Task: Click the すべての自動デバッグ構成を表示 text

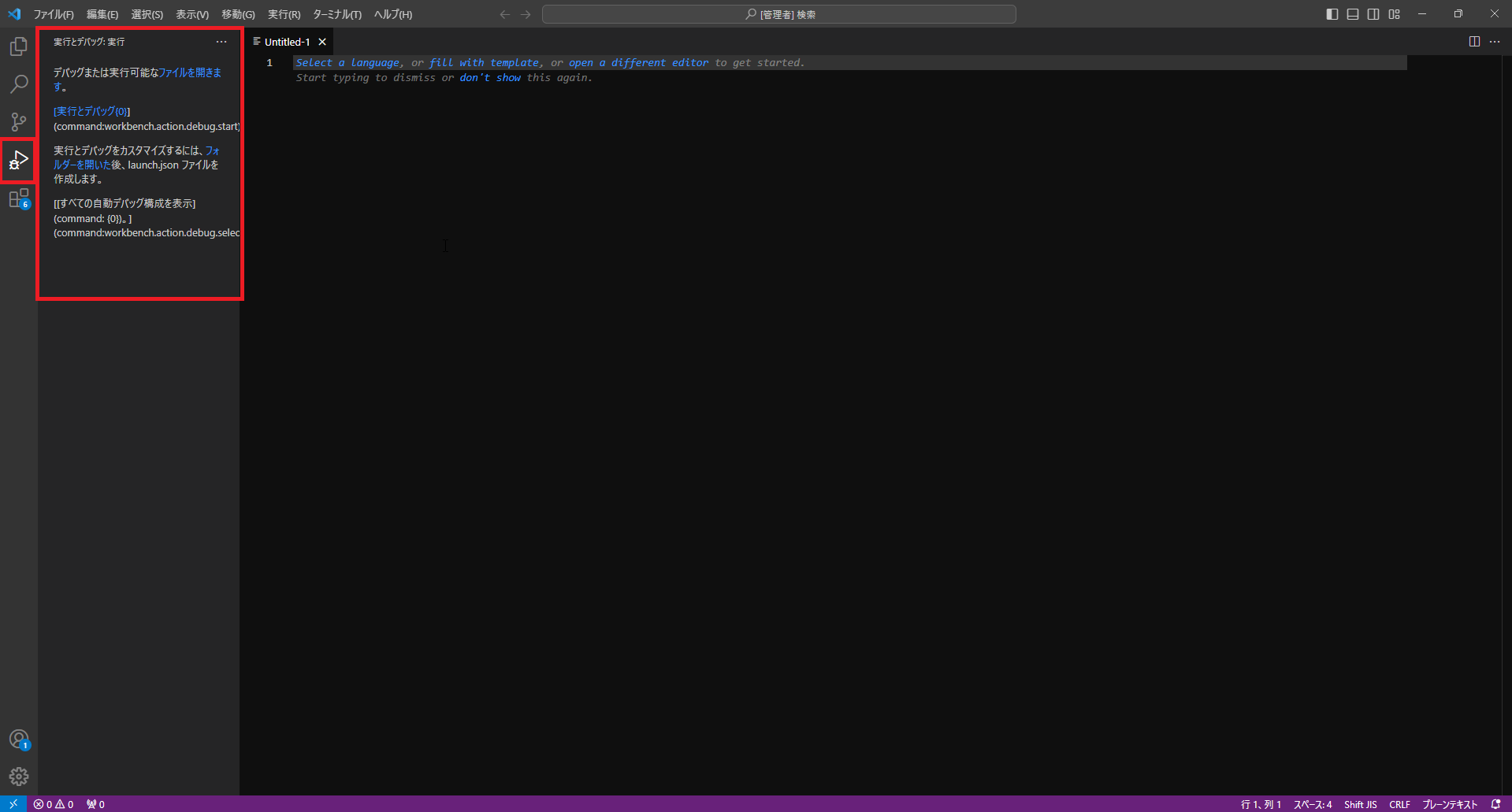Action: [126, 203]
